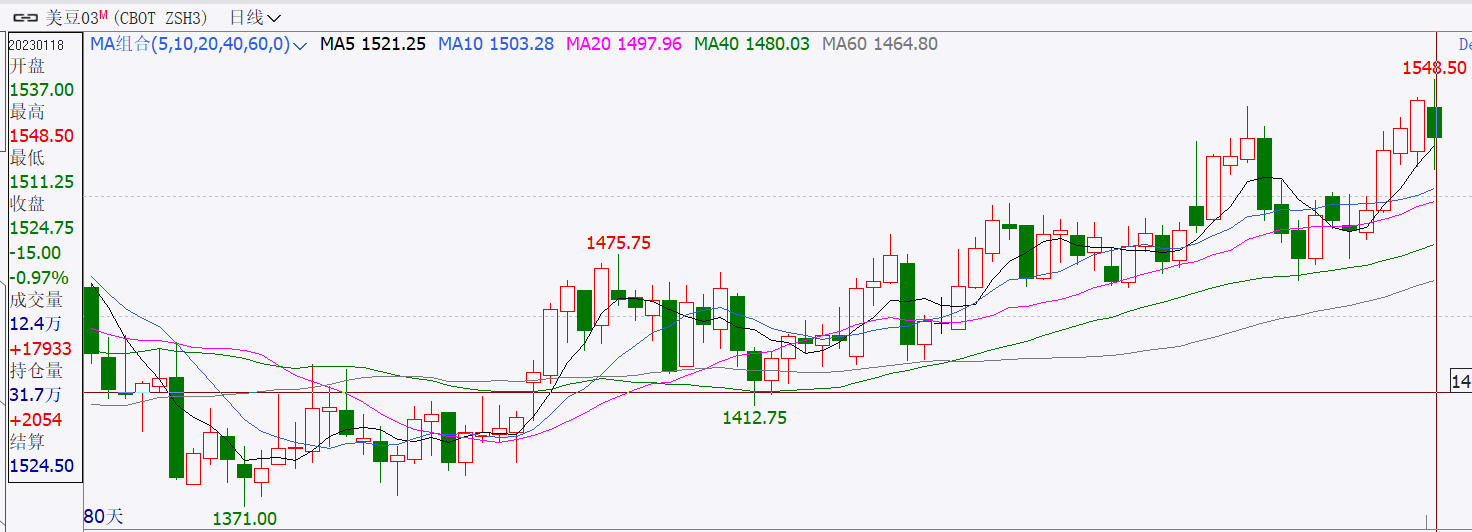
Task: Click the percent change -0.97%
Action: [x=39, y=277]
